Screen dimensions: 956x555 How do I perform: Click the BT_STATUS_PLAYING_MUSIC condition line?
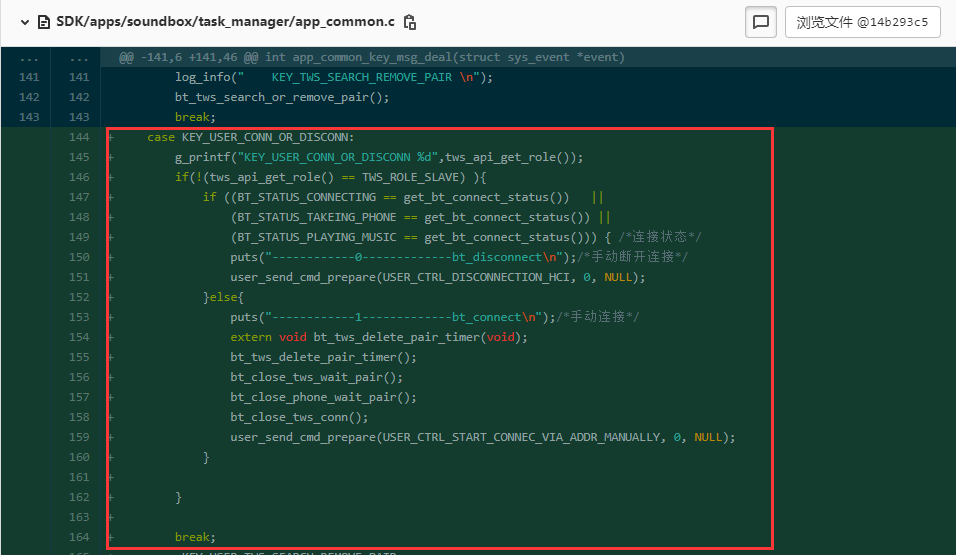[x=466, y=237]
